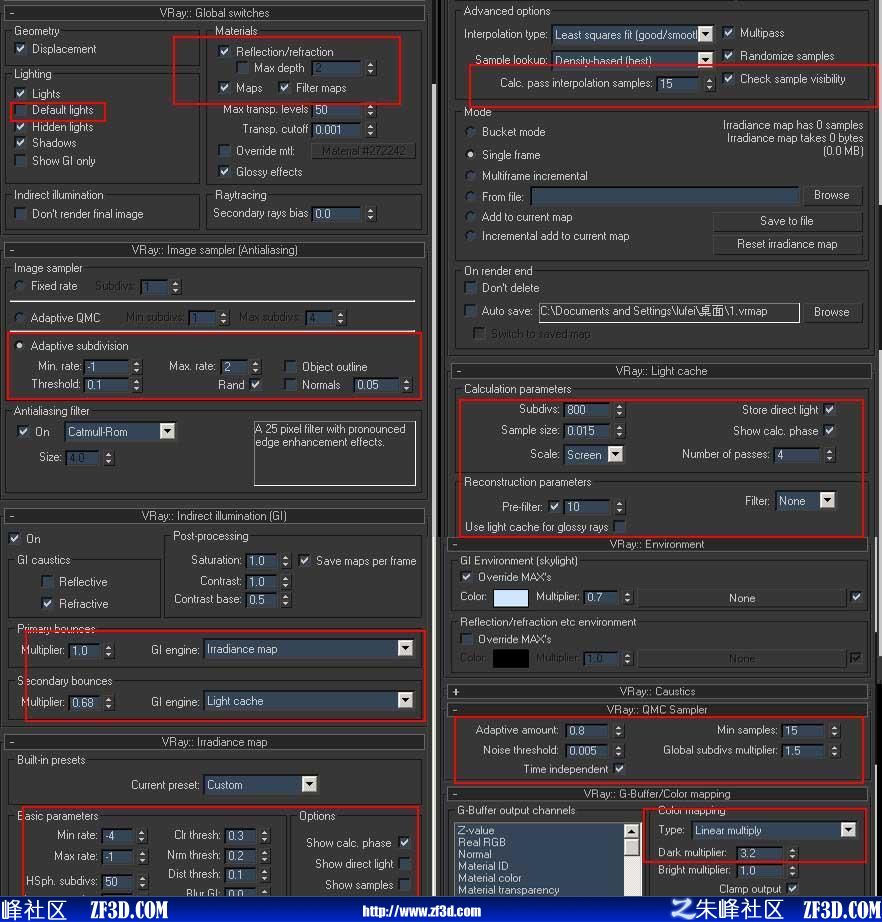Open the secondary bounces GI engine dropdown

pyautogui.click(x=405, y=700)
